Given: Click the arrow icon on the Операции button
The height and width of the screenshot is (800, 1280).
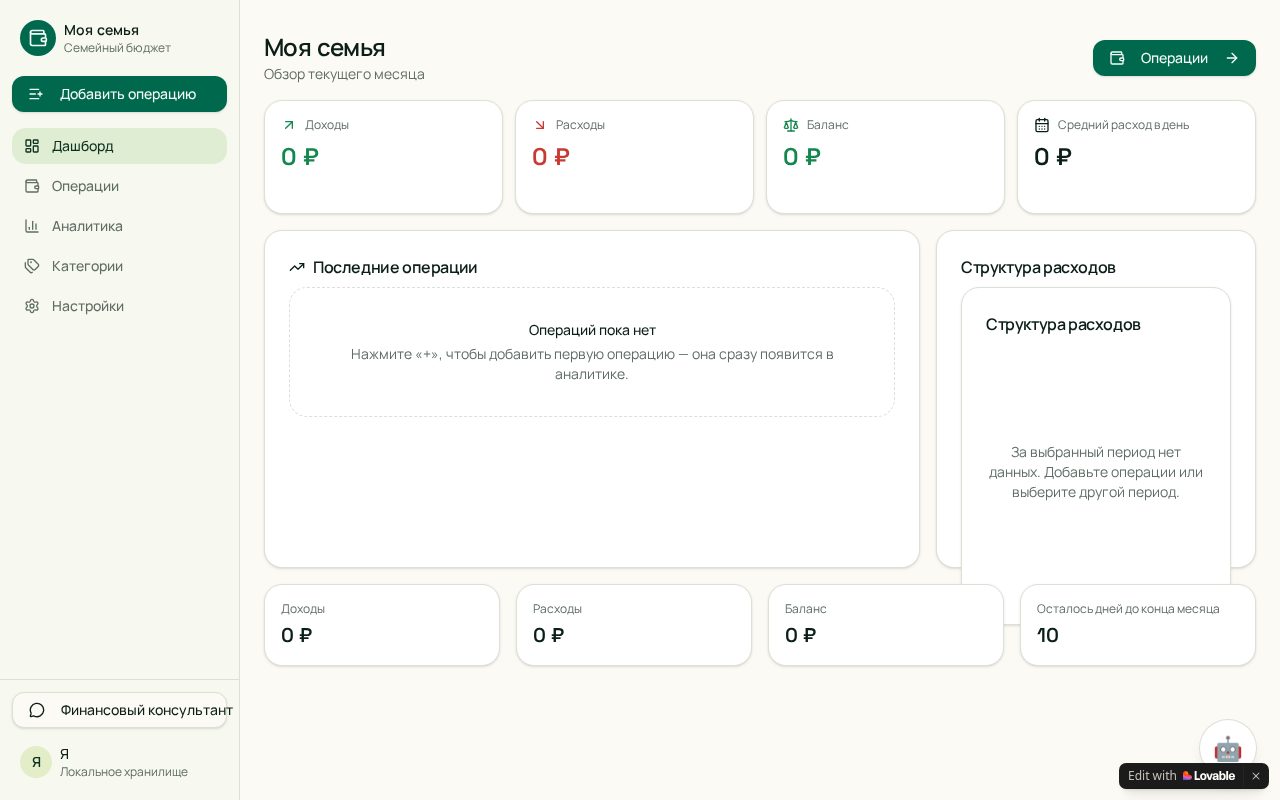Looking at the screenshot, I should point(1232,58).
